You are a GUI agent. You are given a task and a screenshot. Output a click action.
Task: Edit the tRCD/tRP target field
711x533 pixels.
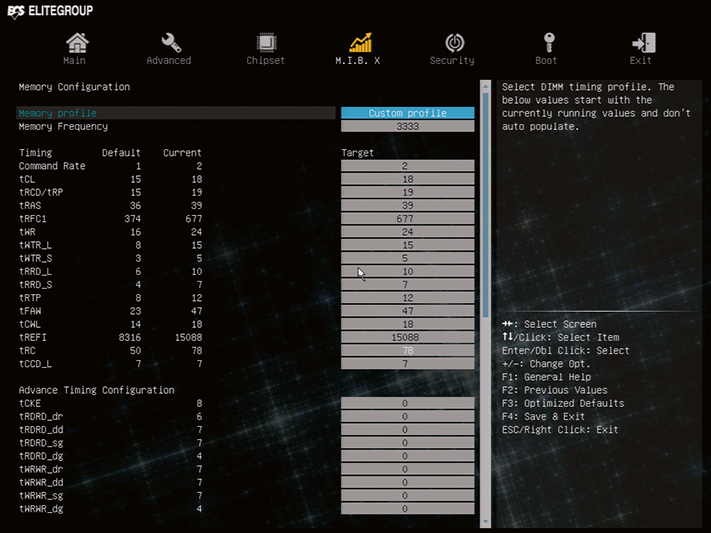click(x=408, y=192)
